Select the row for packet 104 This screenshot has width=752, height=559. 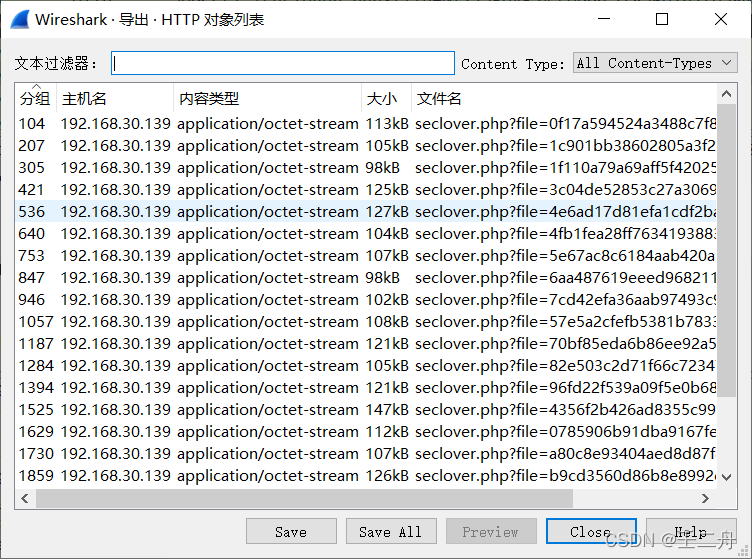366,124
